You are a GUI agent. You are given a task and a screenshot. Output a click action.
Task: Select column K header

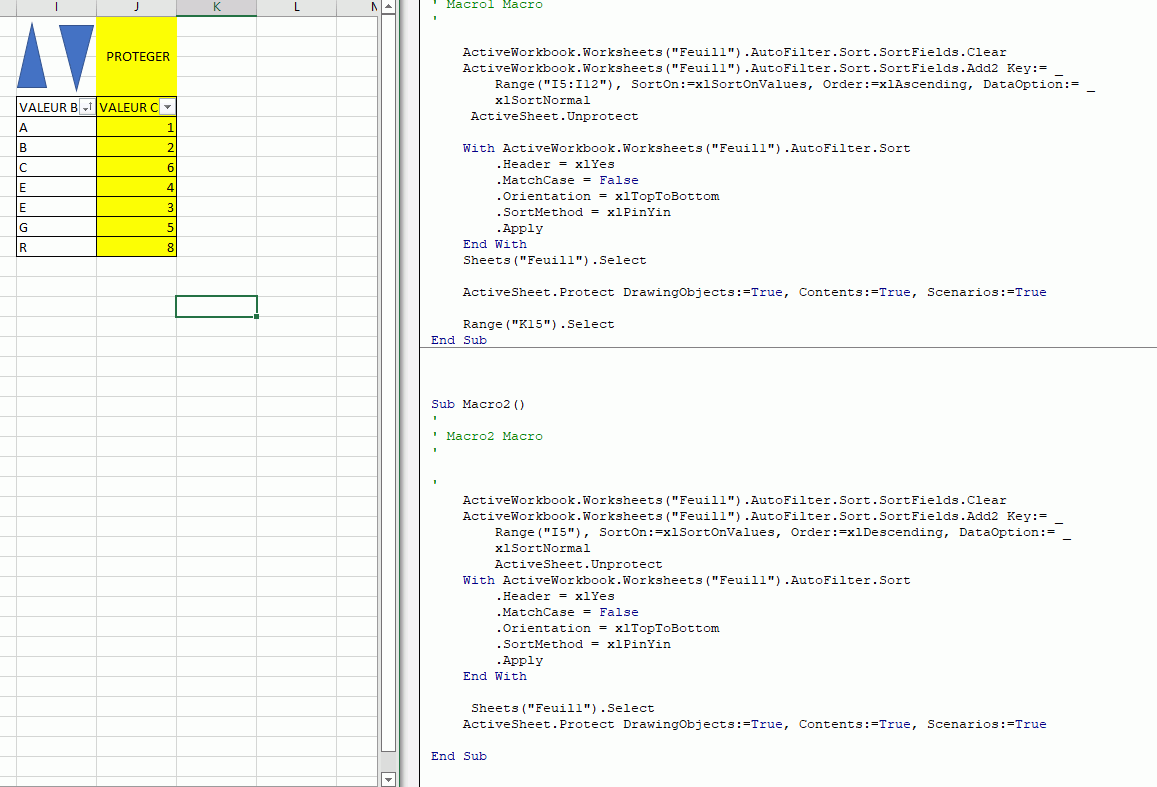[x=216, y=7]
